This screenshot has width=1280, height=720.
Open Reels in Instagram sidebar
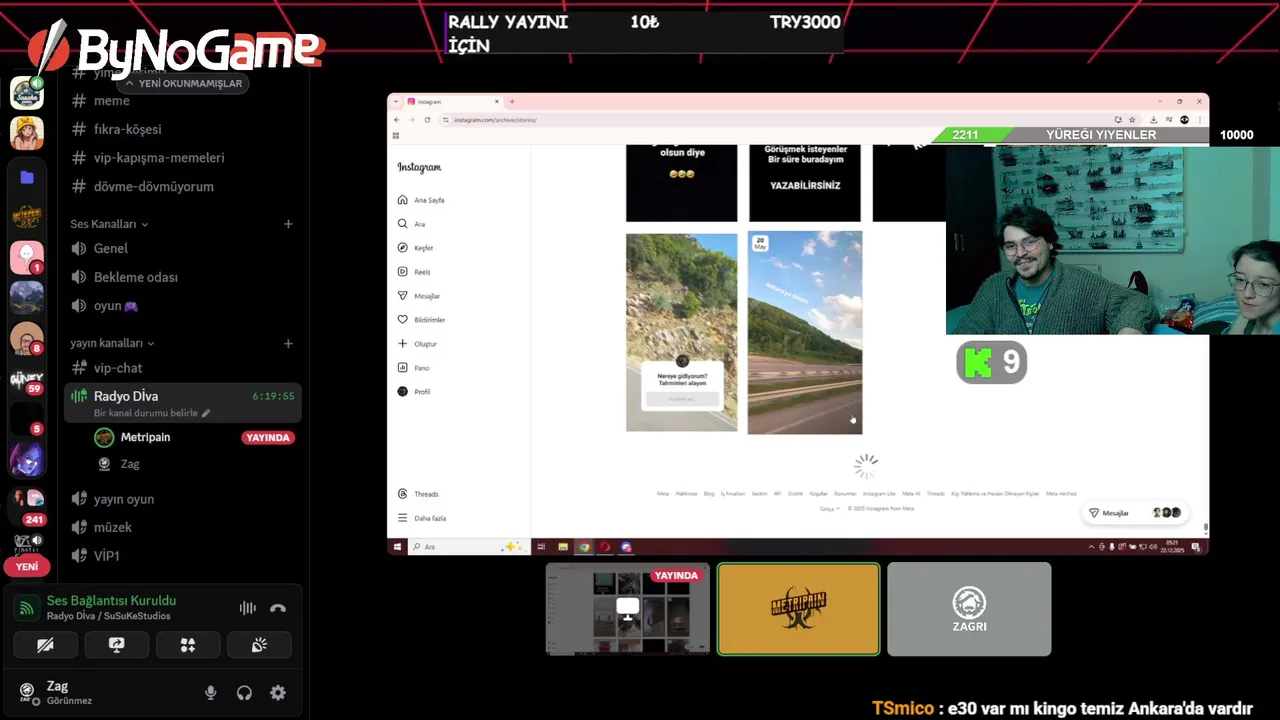(415, 272)
